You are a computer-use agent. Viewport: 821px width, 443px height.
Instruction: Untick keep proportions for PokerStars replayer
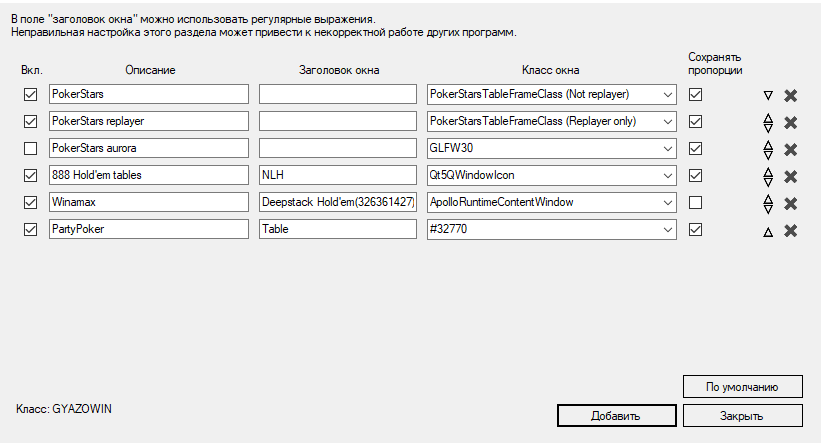(695, 121)
